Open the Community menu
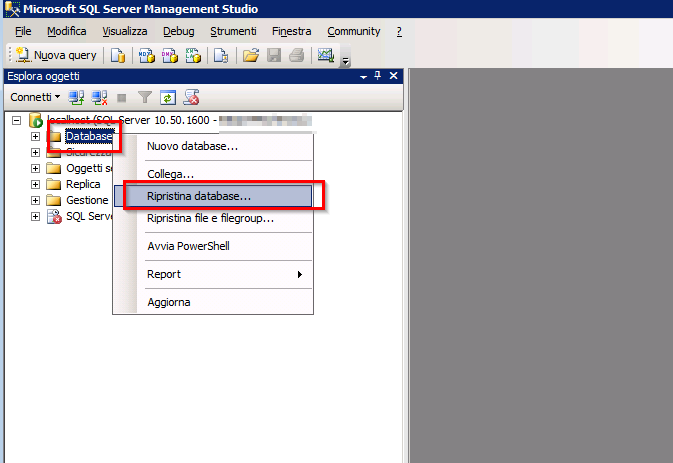Image resolution: width=673 pixels, height=463 pixels. pos(354,31)
